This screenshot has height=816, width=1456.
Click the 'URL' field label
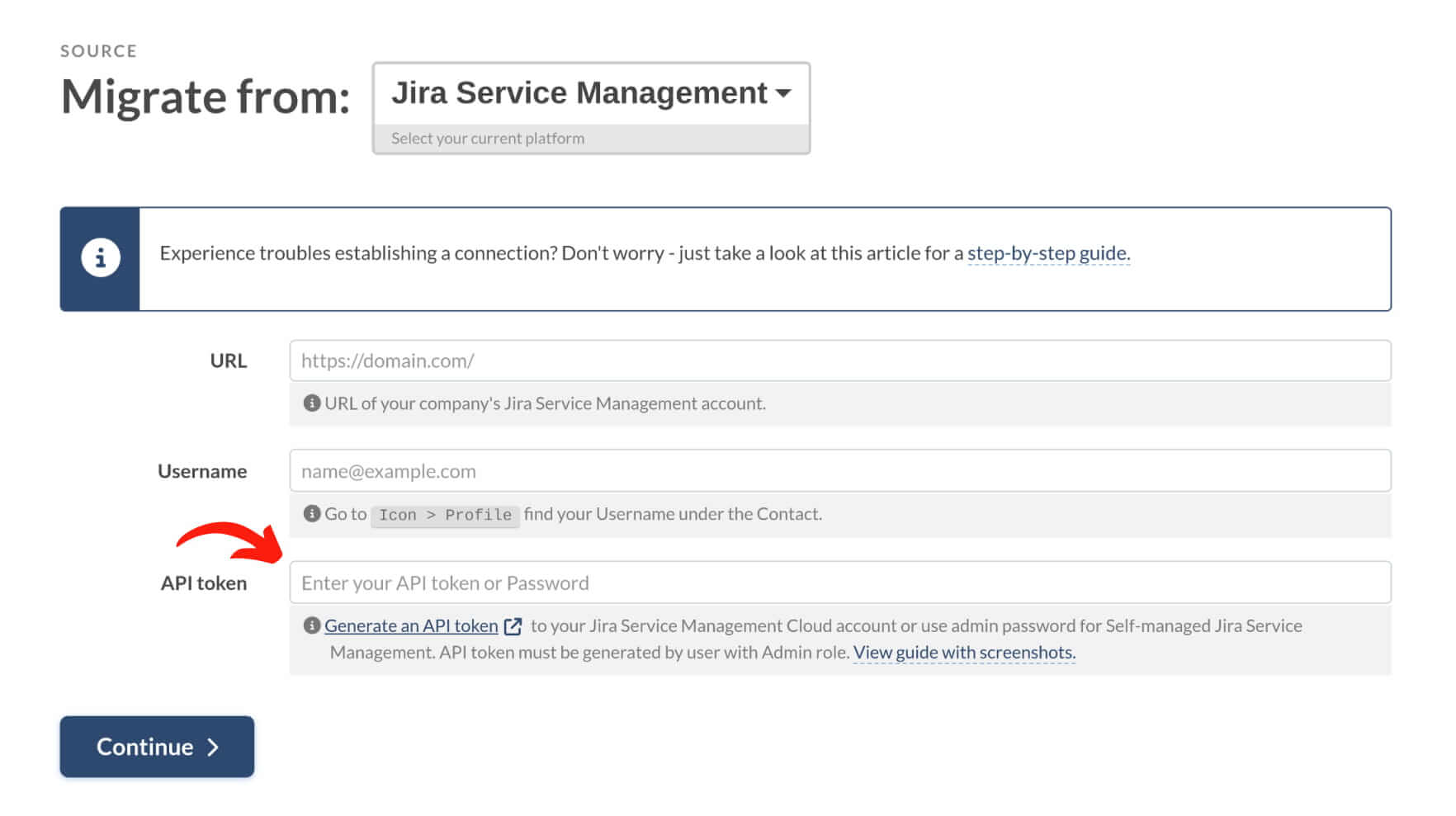[x=229, y=361]
